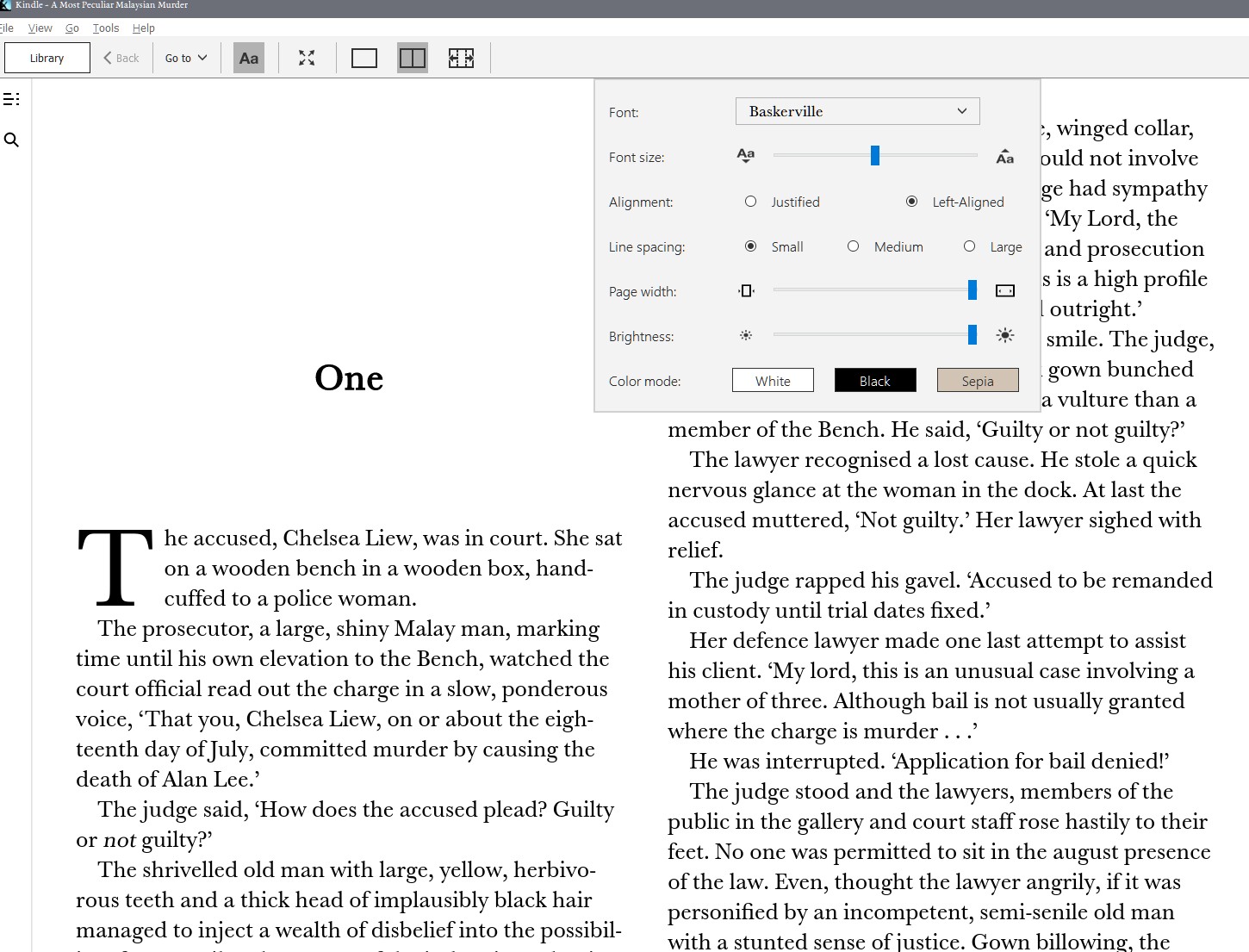Open the Help menu
Viewport: 1249px width, 952px height.
point(144,28)
